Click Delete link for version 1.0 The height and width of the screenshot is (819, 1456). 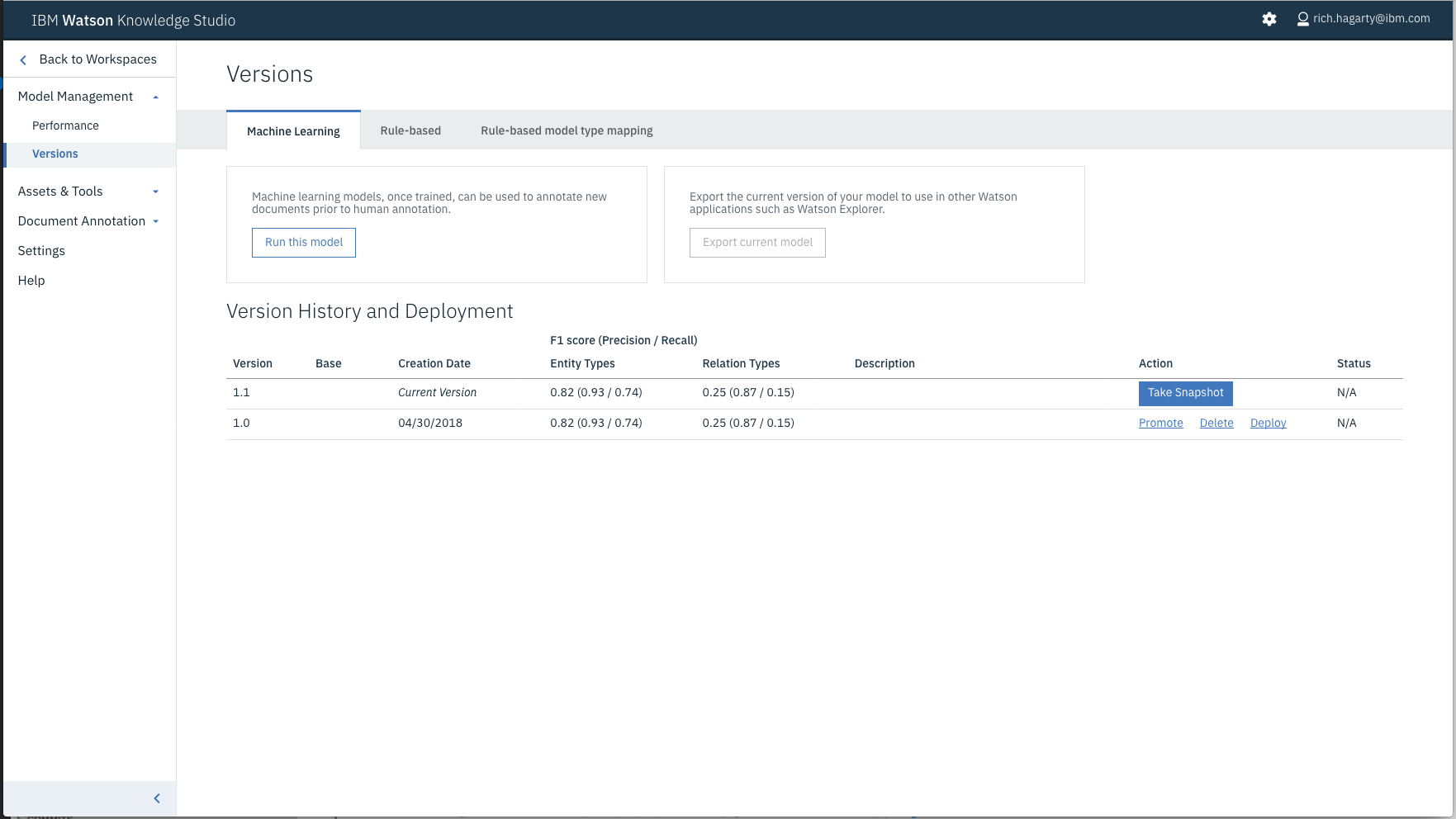(1216, 423)
